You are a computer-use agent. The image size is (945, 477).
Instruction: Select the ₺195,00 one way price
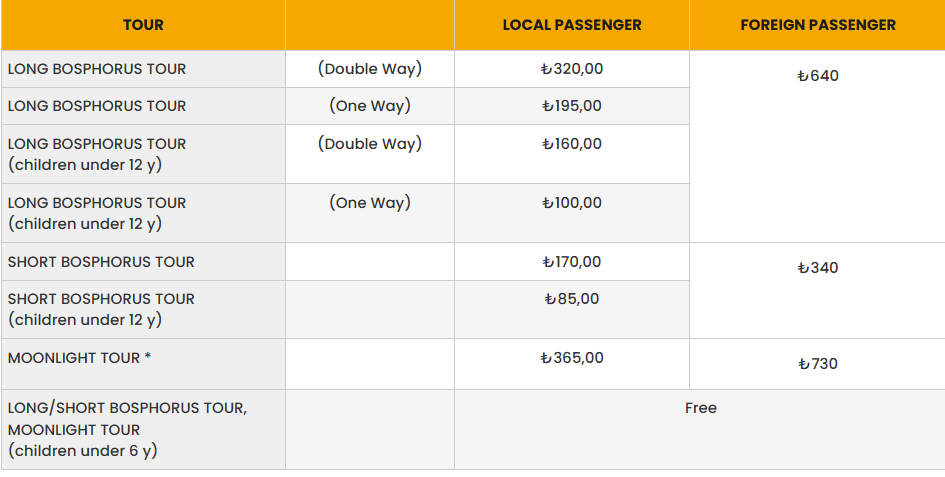click(x=572, y=106)
